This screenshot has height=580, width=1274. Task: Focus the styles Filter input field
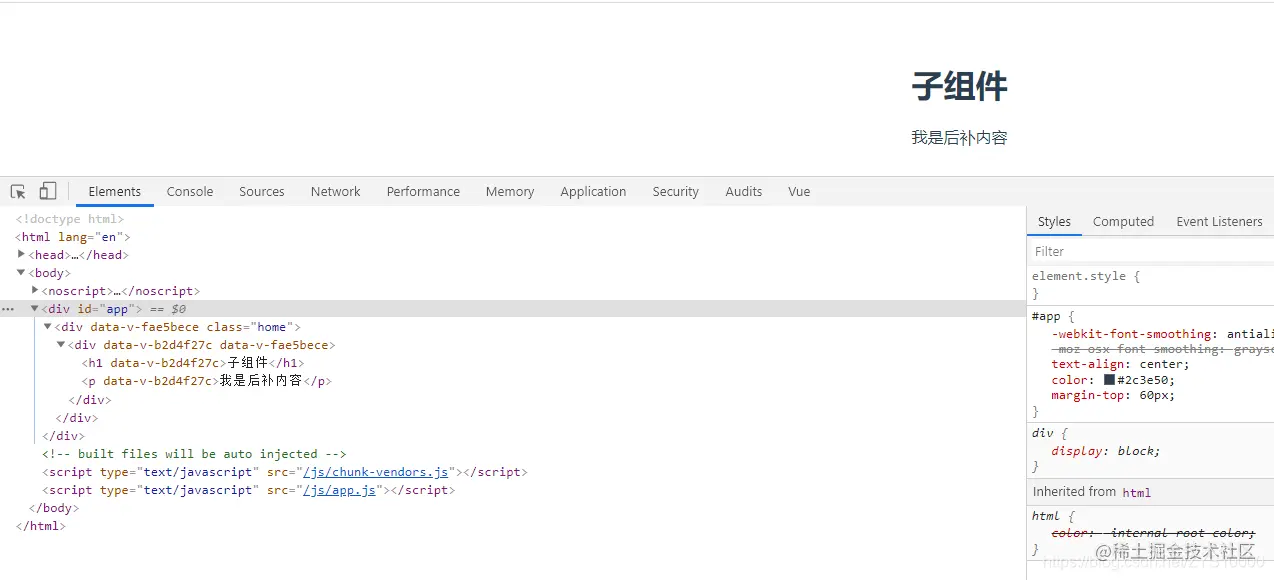click(1151, 251)
